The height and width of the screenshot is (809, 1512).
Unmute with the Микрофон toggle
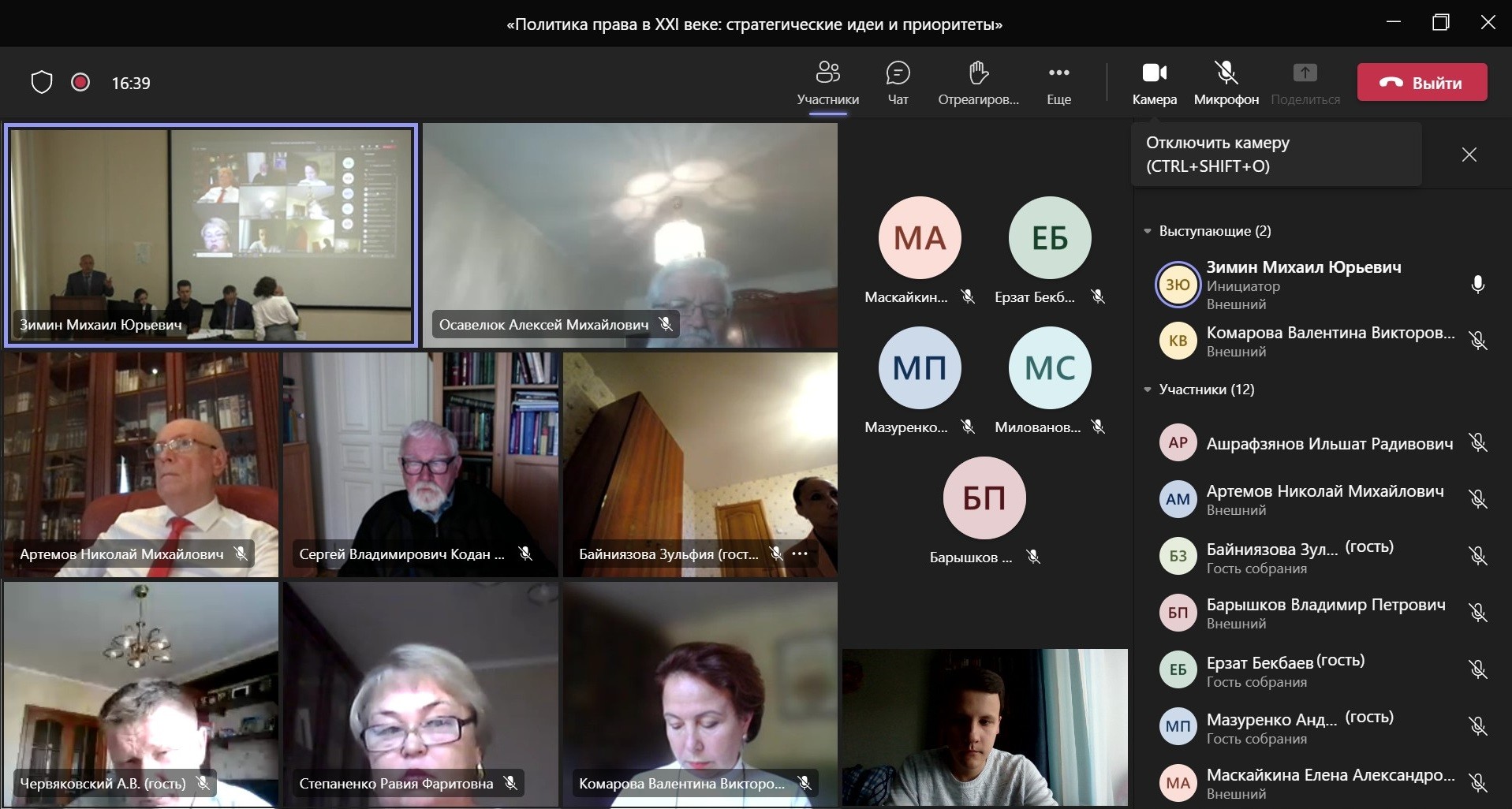(x=1226, y=82)
